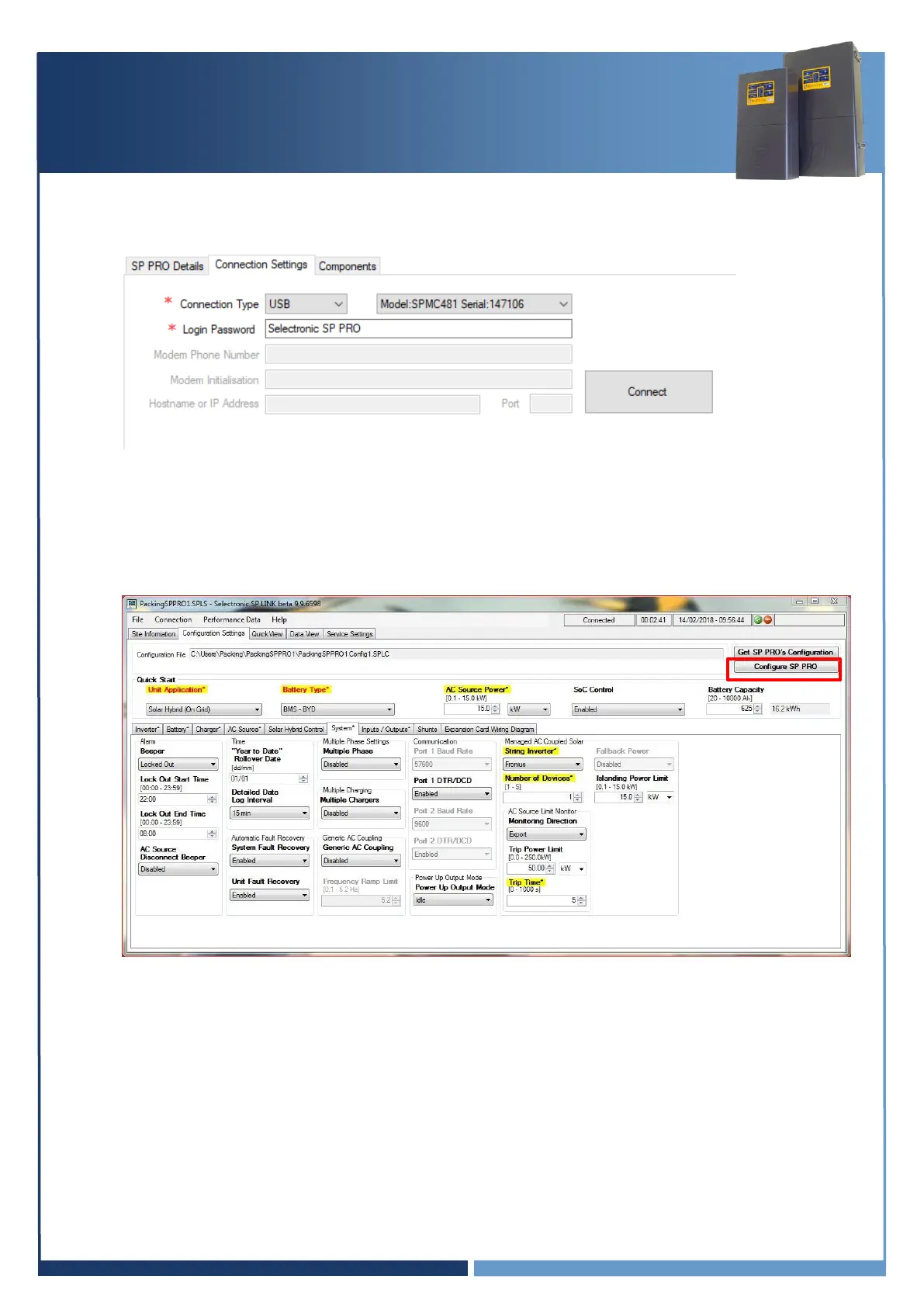
Task: Open the Connection menu
Action: click(x=173, y=619)
